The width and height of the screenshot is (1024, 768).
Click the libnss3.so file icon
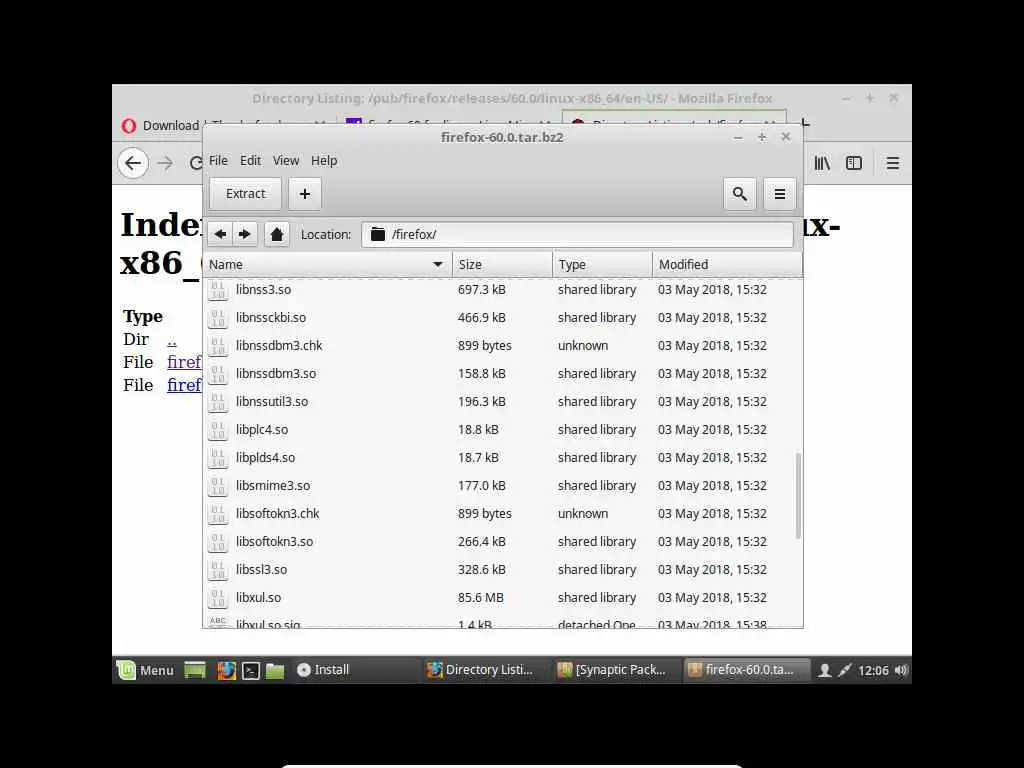coord(218,289)
